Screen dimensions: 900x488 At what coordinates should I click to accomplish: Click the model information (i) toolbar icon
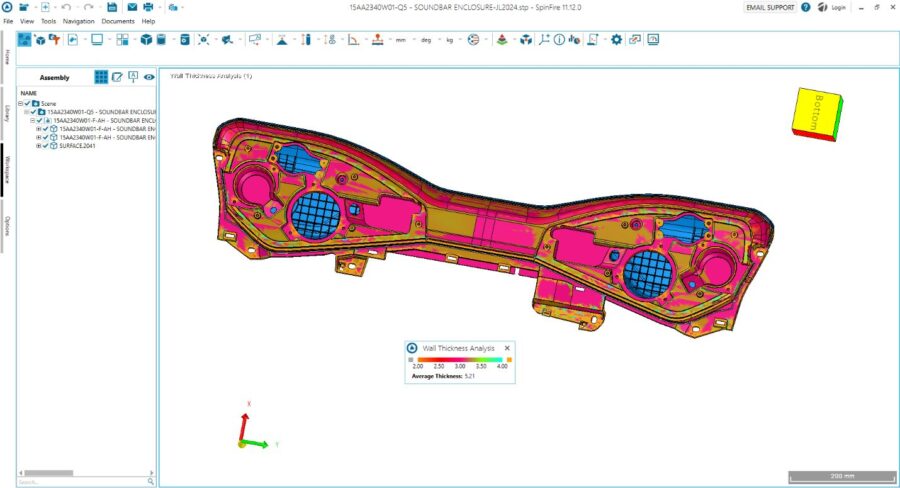pos(560,40)
